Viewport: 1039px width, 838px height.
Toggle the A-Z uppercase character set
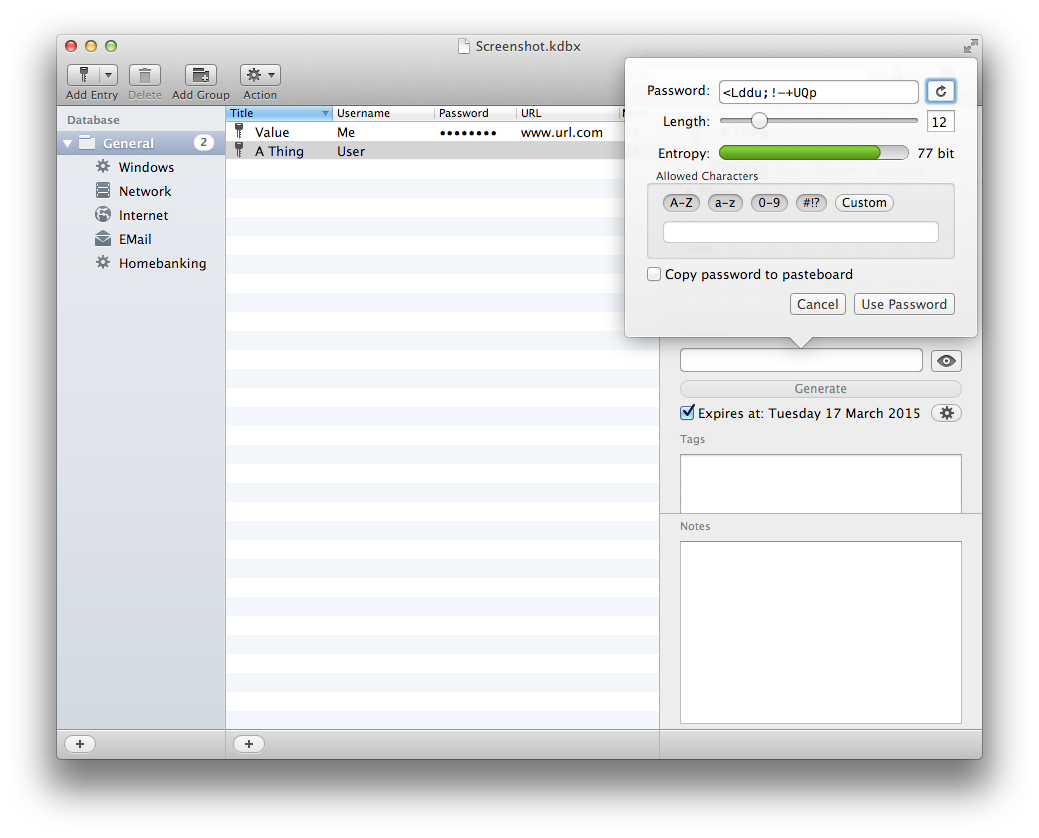681,202
